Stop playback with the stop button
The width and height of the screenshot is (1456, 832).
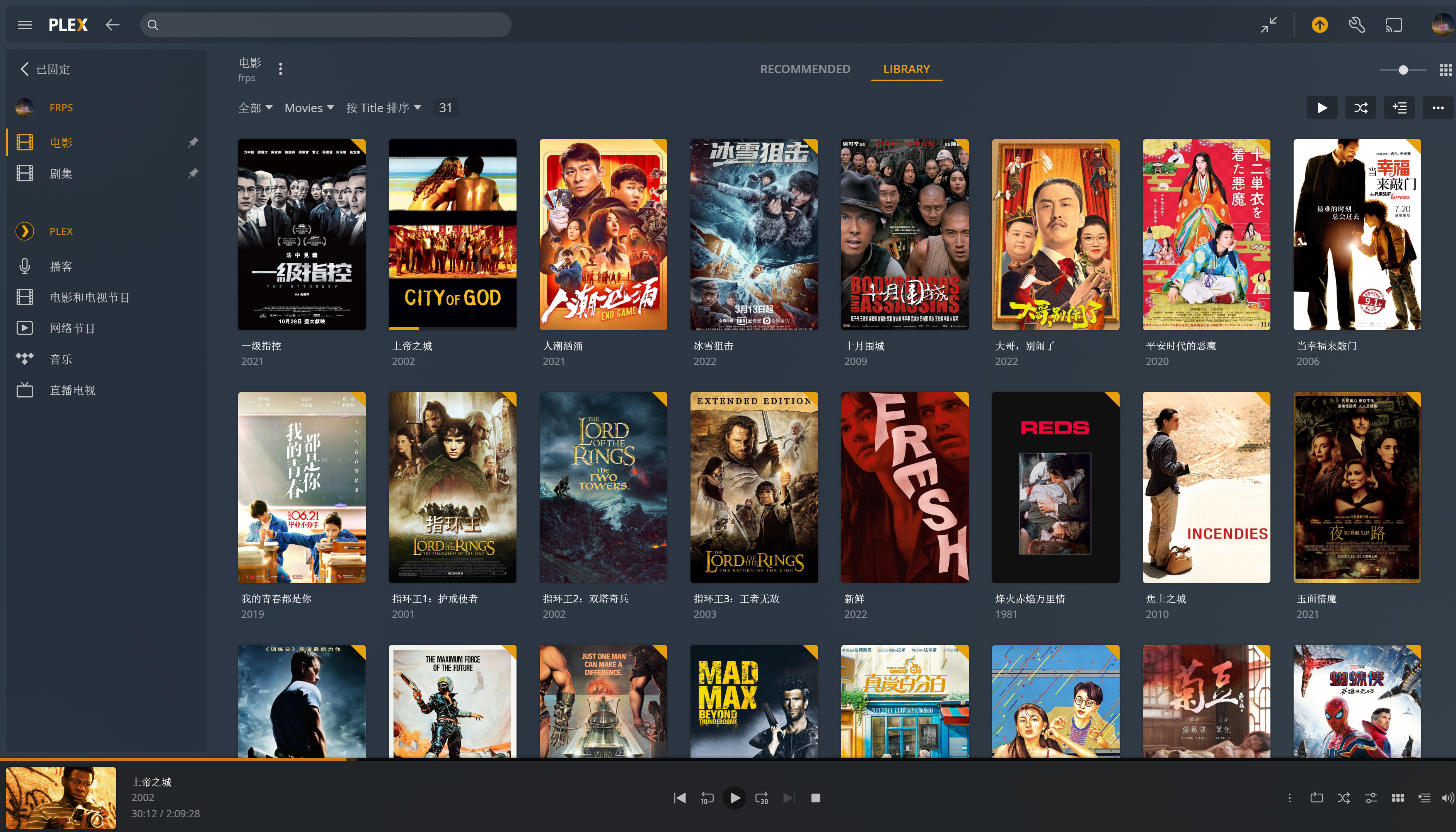coord(815,798)
